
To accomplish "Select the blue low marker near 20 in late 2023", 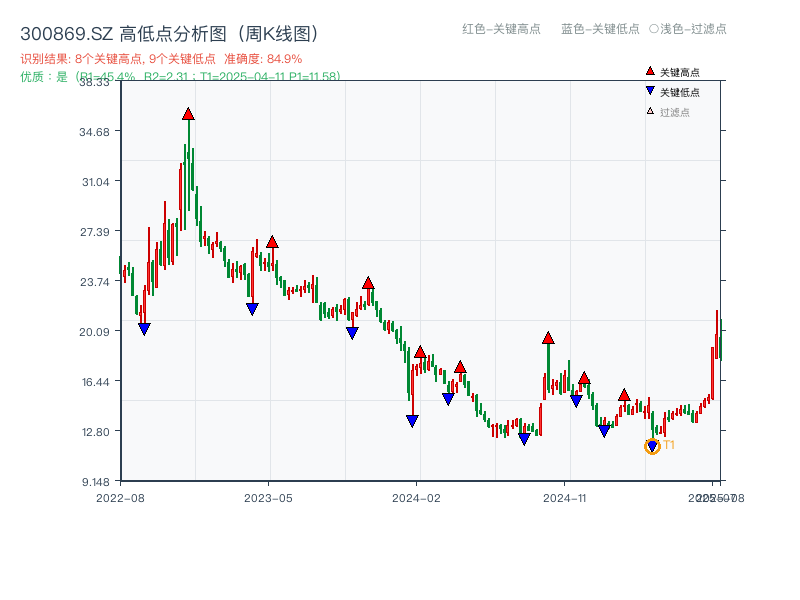I will pyautogui.click(x=352, y=333).
